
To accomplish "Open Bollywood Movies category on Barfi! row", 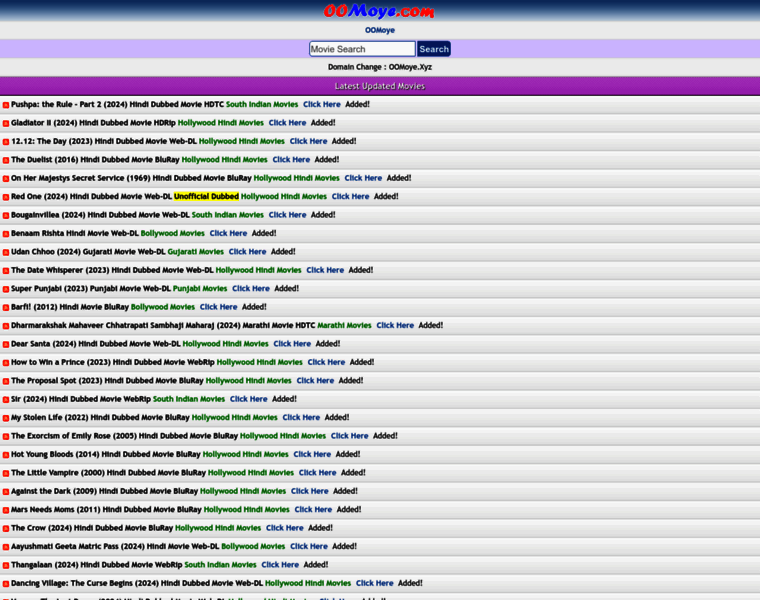I will [x=163, y=307].
